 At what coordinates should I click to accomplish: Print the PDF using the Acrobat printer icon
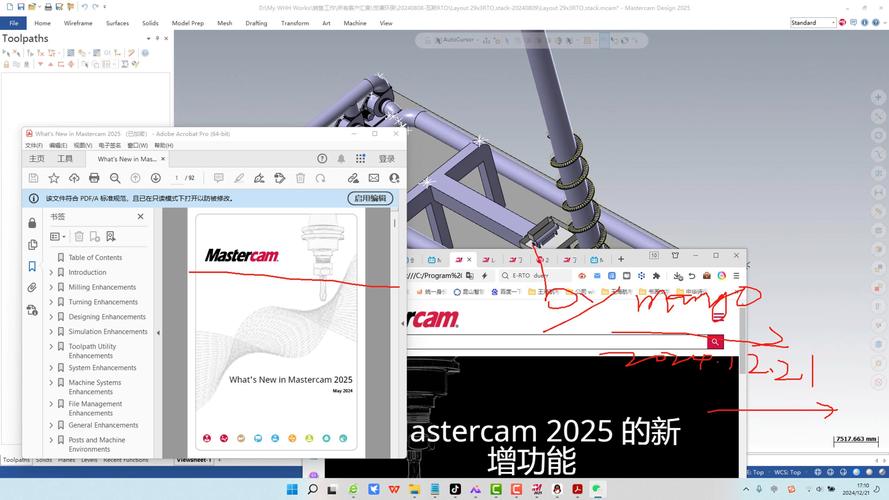[94, 178]
